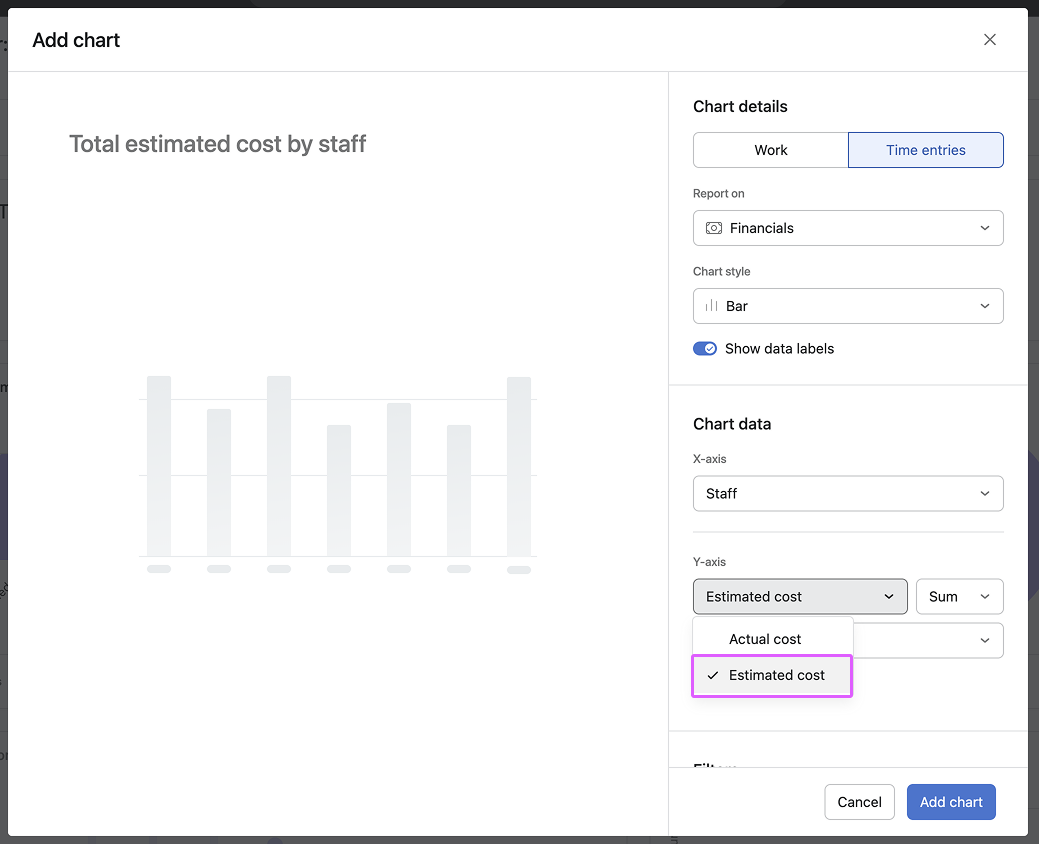Click the chart title Total estimated cost by staff
This screenshot has width=1039, height=844.
pos(217,143)
